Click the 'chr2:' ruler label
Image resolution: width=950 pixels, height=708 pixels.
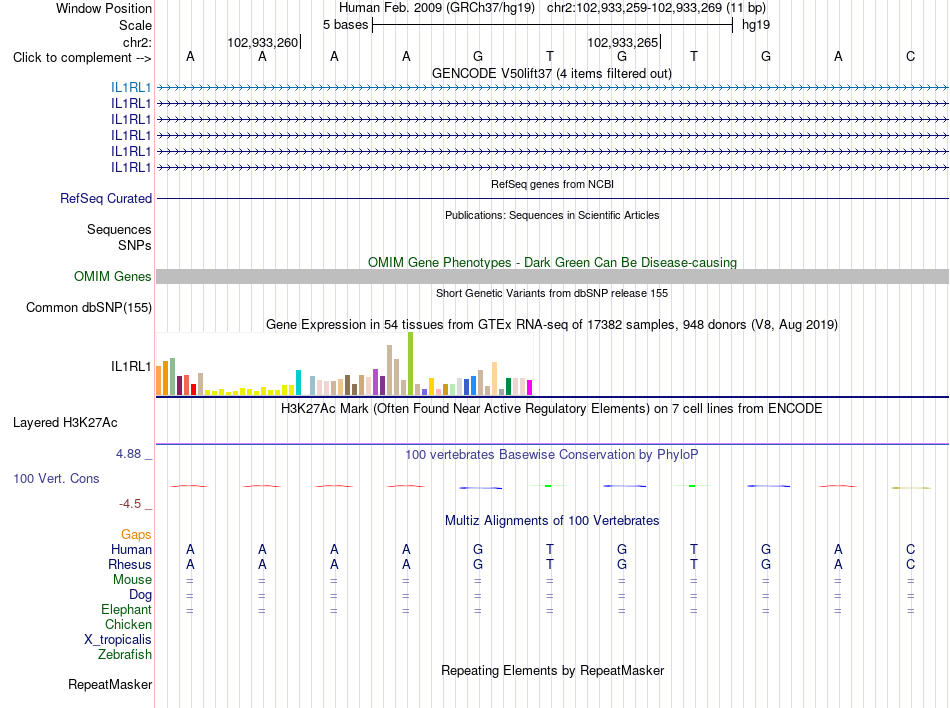point(137,42)
